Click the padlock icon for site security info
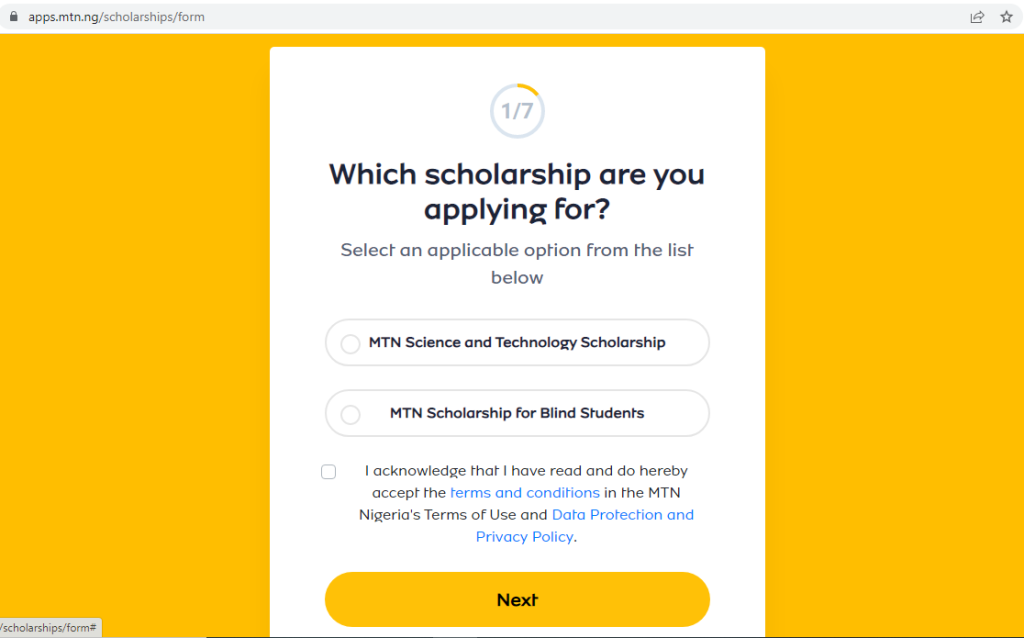 click(12, 16)
